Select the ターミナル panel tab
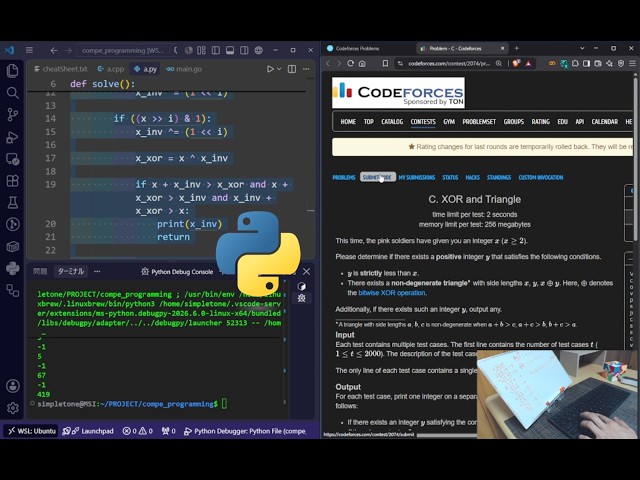The width and height of the screenshot is (640, 480). click(71, 271)
